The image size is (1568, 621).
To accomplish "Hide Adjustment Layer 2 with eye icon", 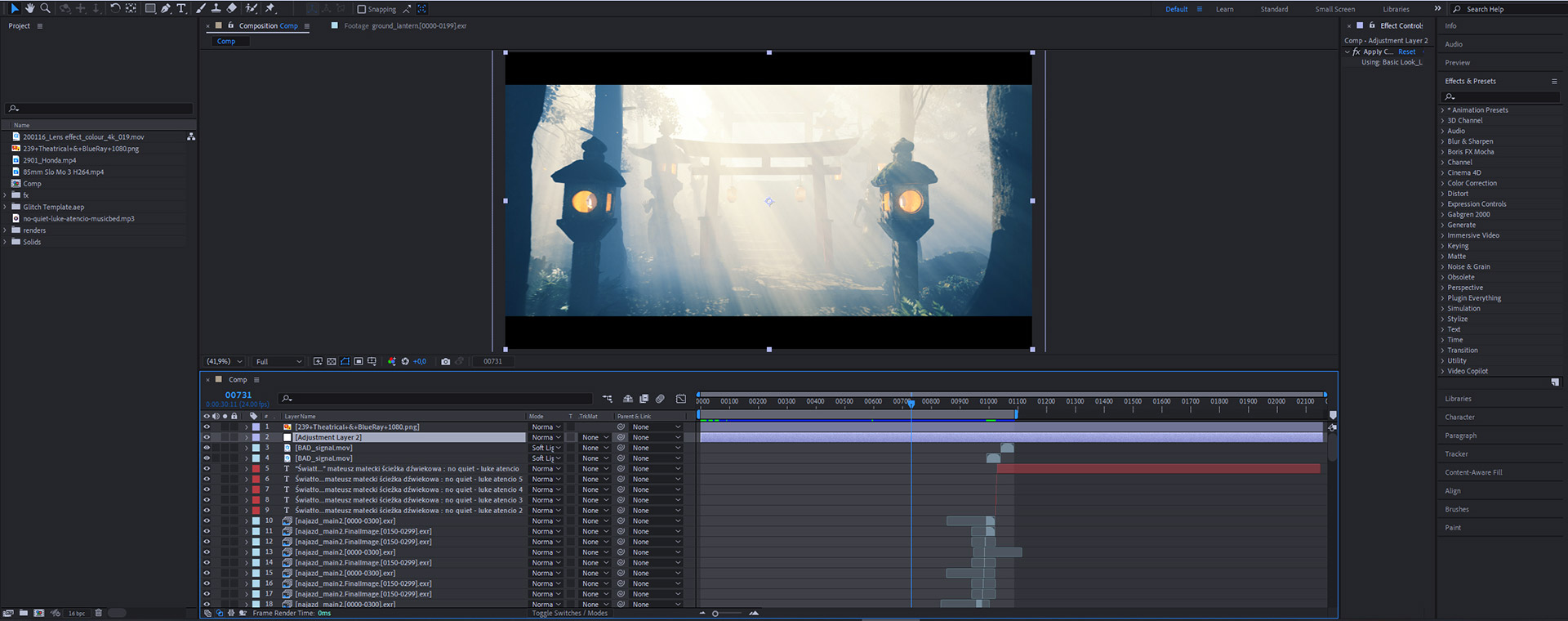I will click(x=207, y=437).
